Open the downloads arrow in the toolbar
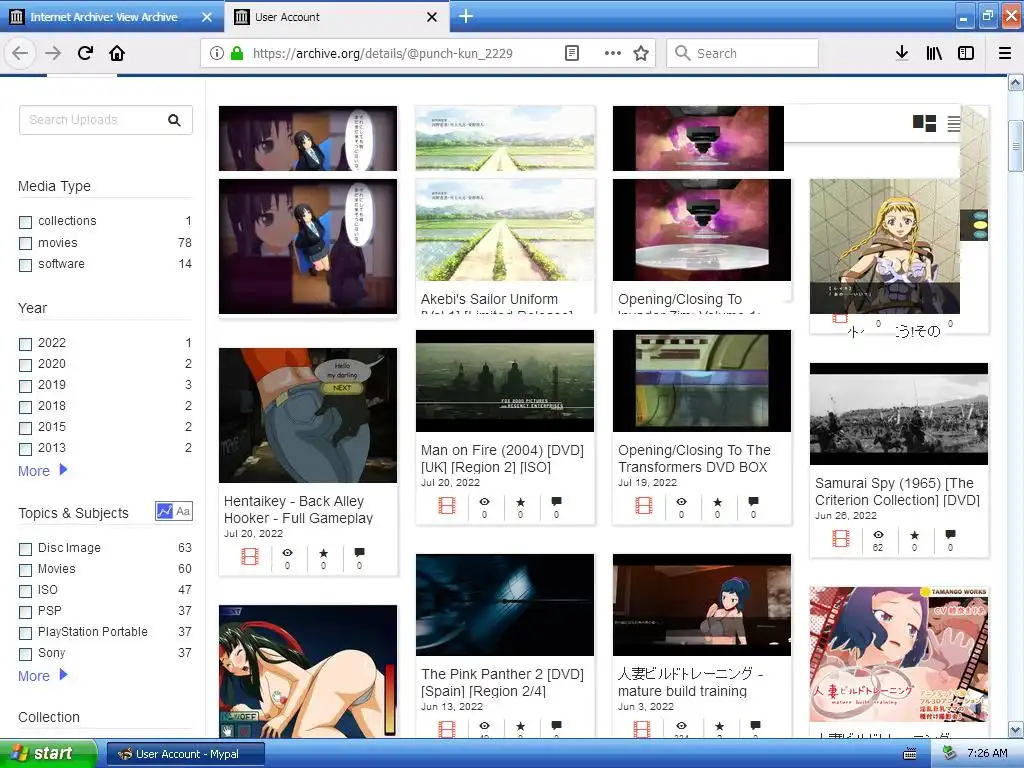 coord(902,53)
